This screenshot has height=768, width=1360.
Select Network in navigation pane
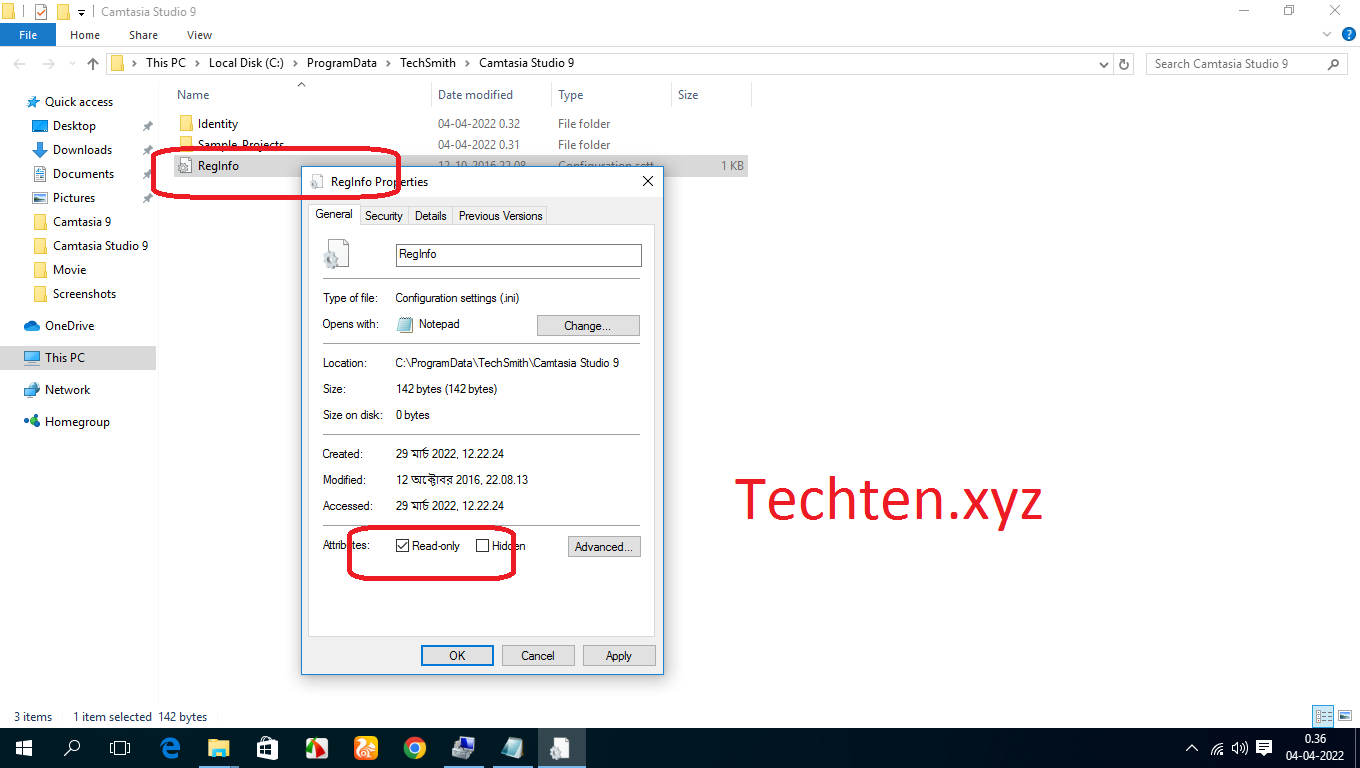tap(67, 390)
